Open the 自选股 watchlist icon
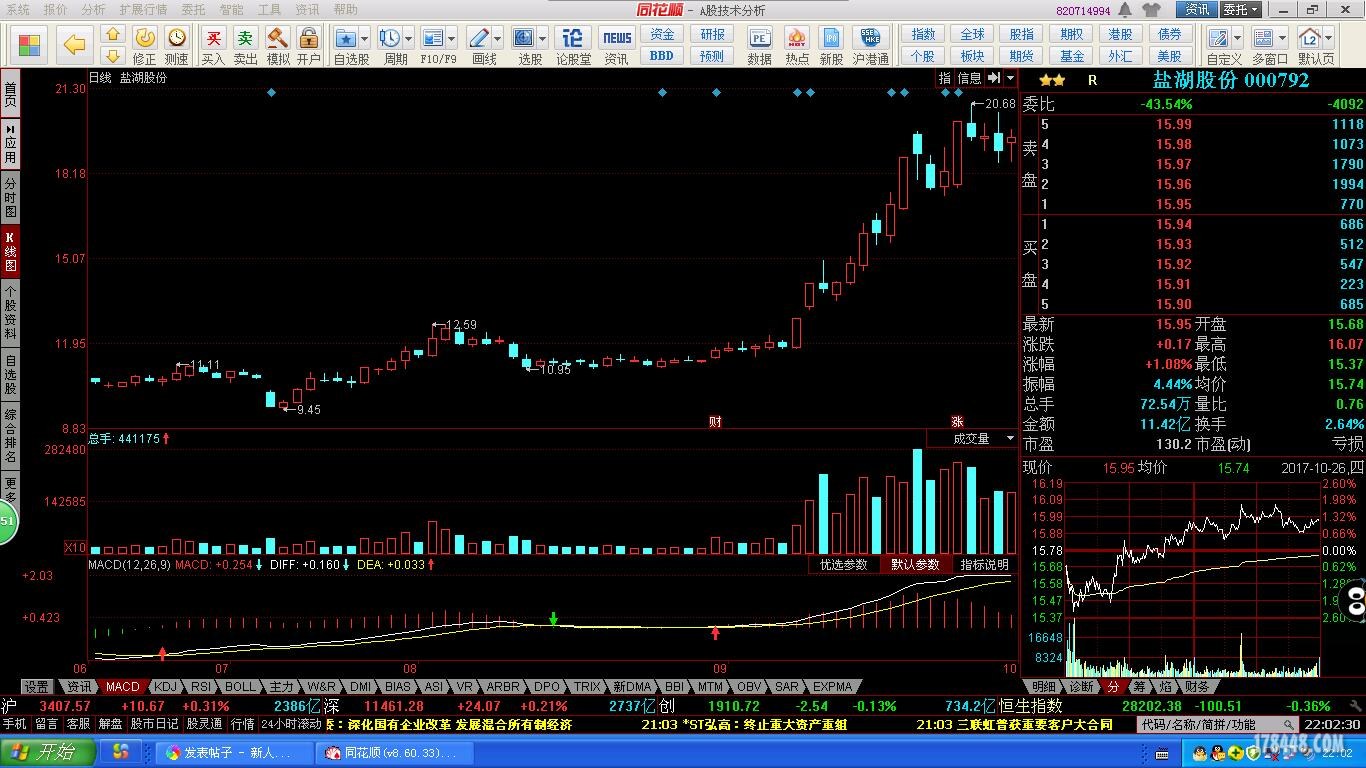1366x768 pixels. tap(346, 38)
